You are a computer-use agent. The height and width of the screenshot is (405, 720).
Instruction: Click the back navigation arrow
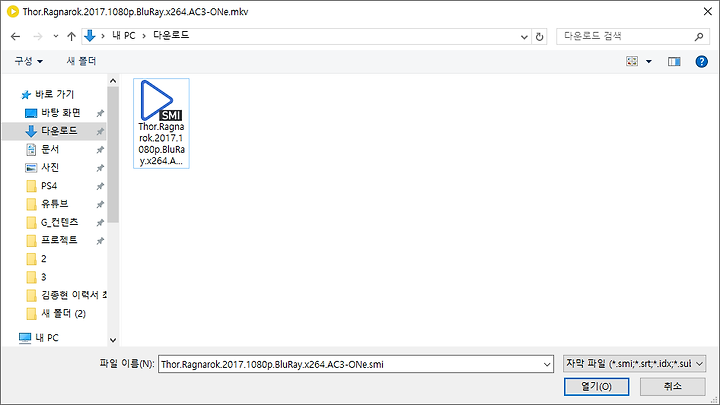(15, 36)
